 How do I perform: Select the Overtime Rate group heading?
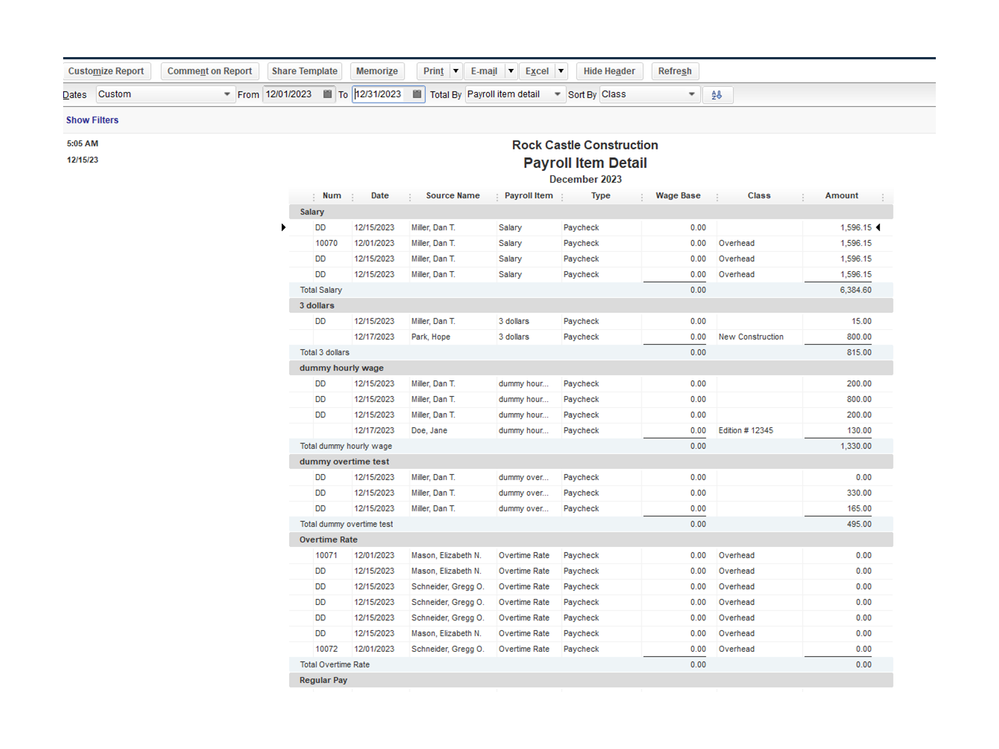(591, 539)
